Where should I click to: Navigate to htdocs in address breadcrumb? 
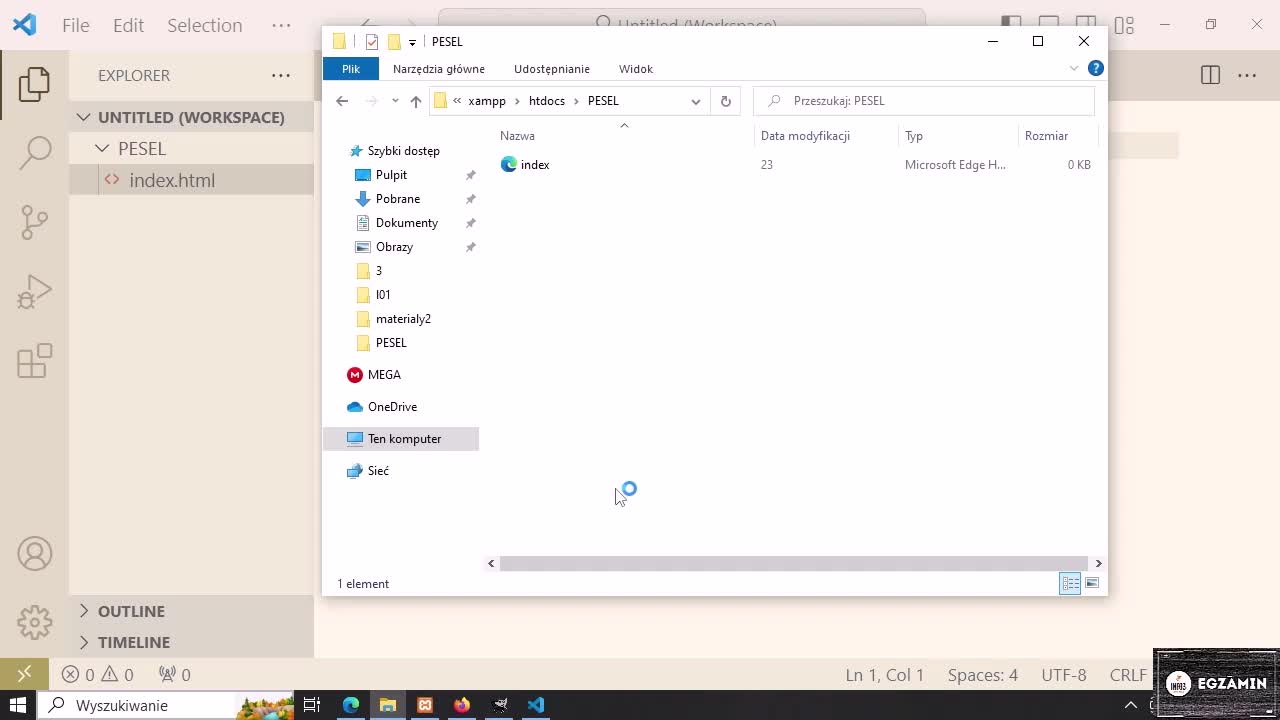point(546,100)
